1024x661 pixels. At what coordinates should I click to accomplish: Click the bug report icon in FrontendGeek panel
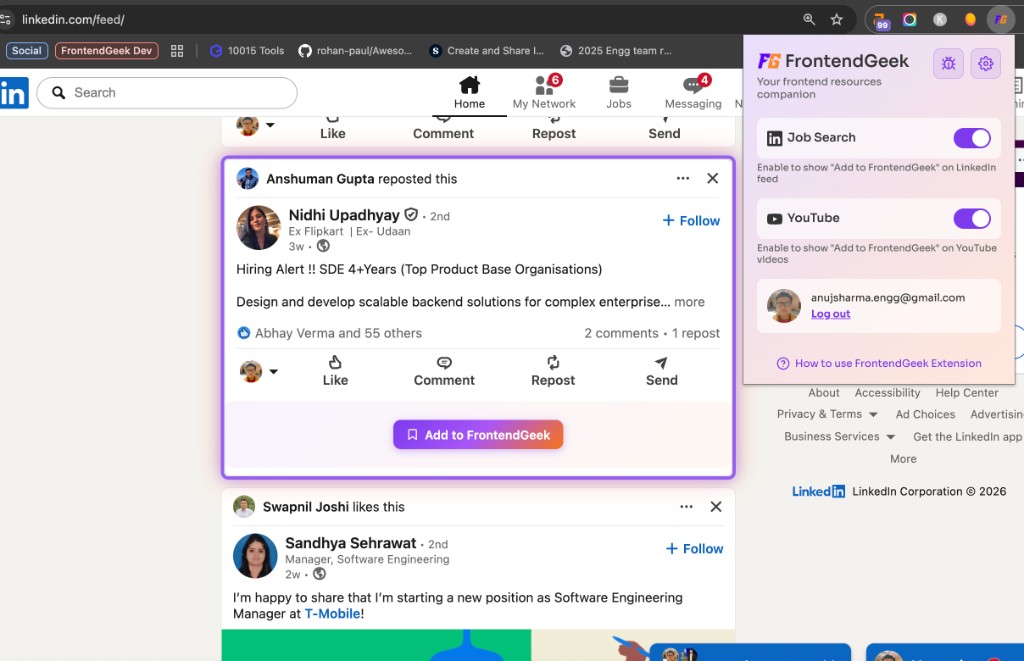(948, 64)
